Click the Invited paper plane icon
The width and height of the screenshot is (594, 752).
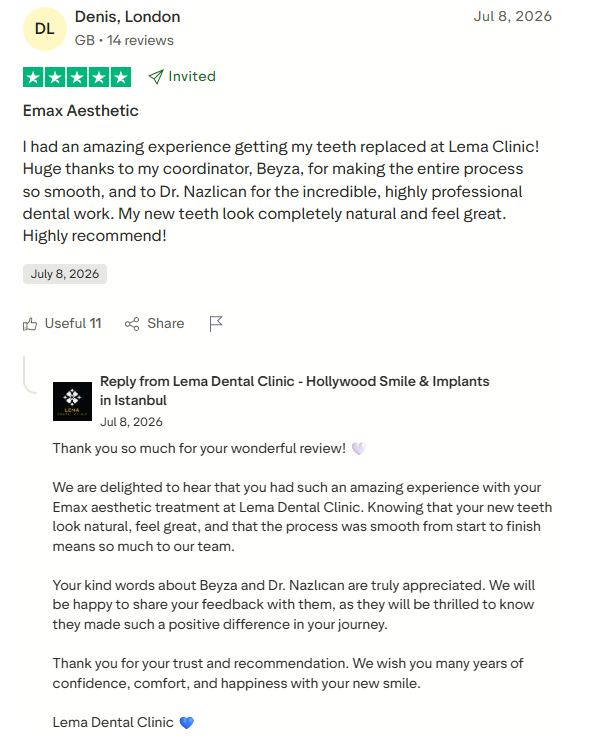point(156,77)
